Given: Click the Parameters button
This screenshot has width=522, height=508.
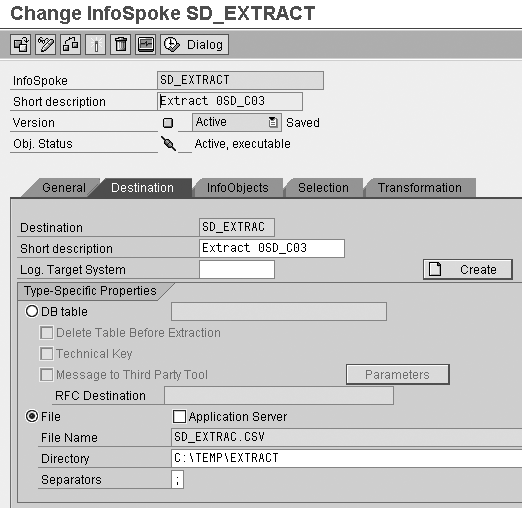Looking at the screenshot, I should pos(398,374).
